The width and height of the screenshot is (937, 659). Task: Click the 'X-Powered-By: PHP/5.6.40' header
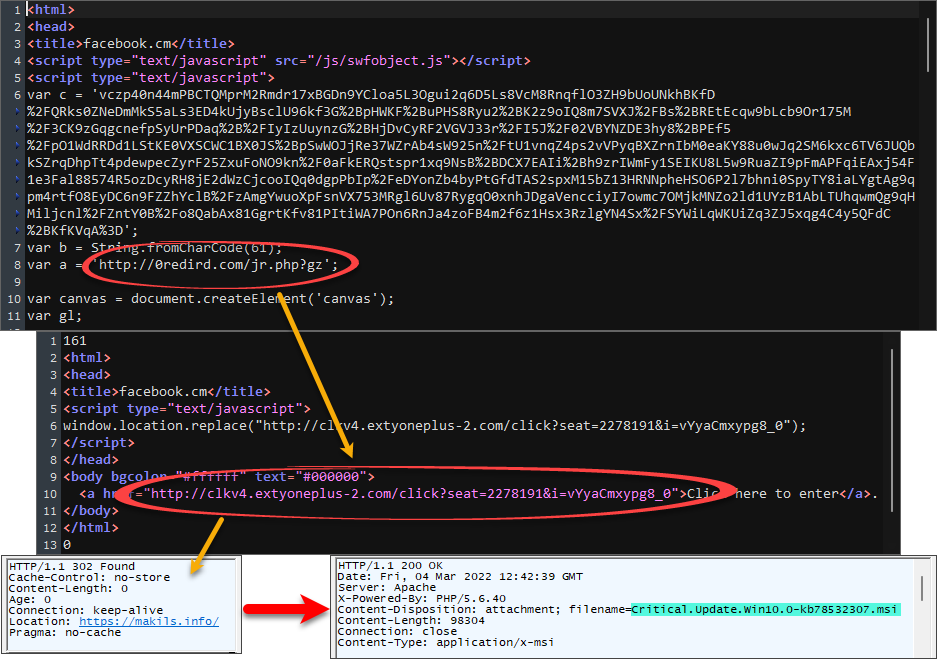click(422, 599)
